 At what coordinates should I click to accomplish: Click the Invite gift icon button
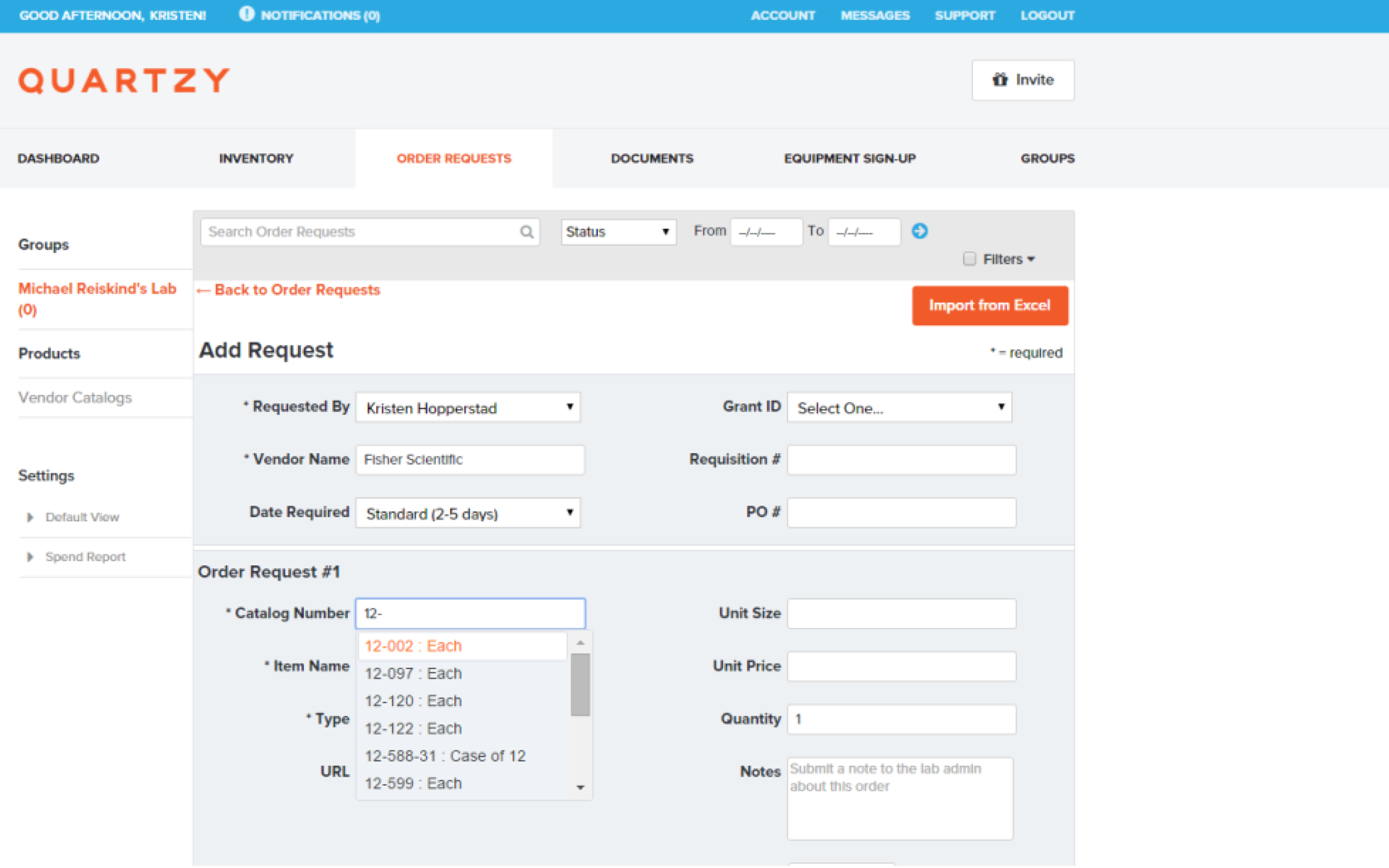click(1023, 80)
